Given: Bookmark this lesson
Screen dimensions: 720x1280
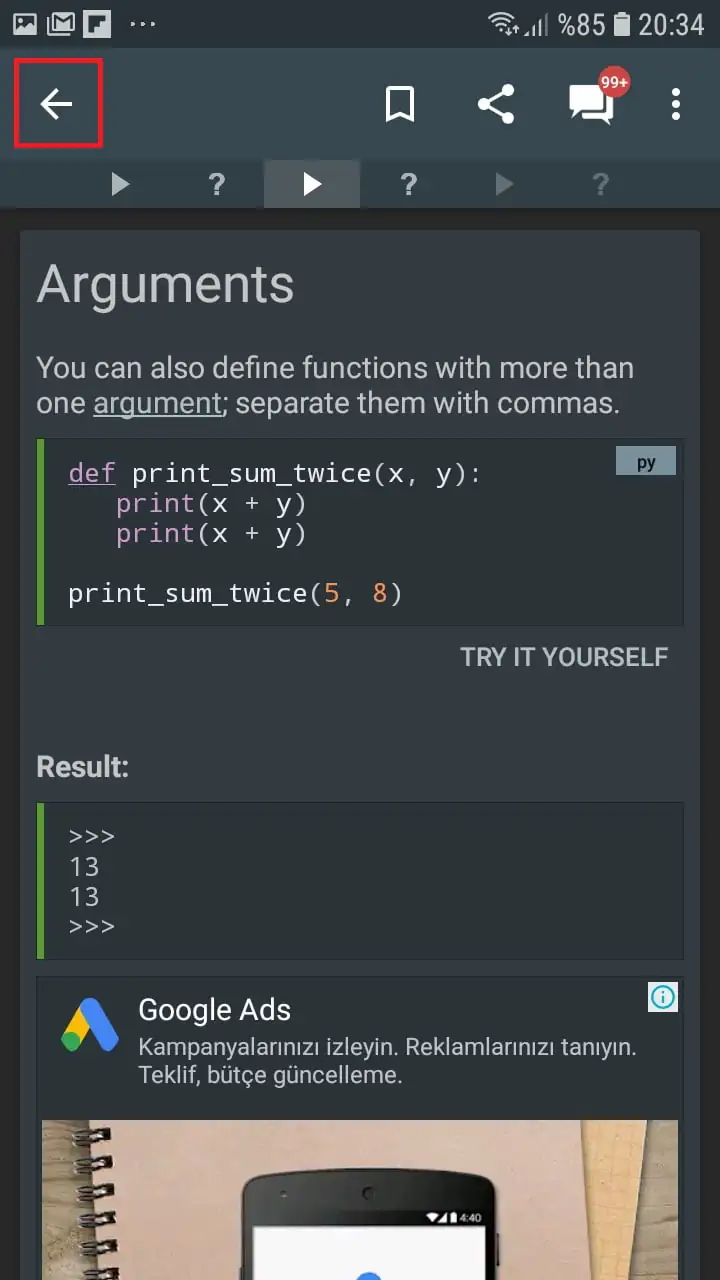Looking at the screenshot, I should (x=400, y=104).
